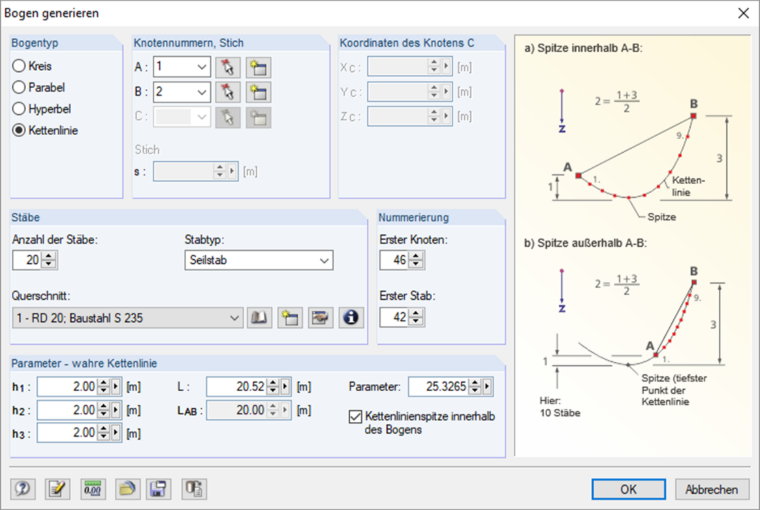Click the 'Knotennummern, Stich' heading
This screenshot has width=760, height=510.
tap(189, 43)
